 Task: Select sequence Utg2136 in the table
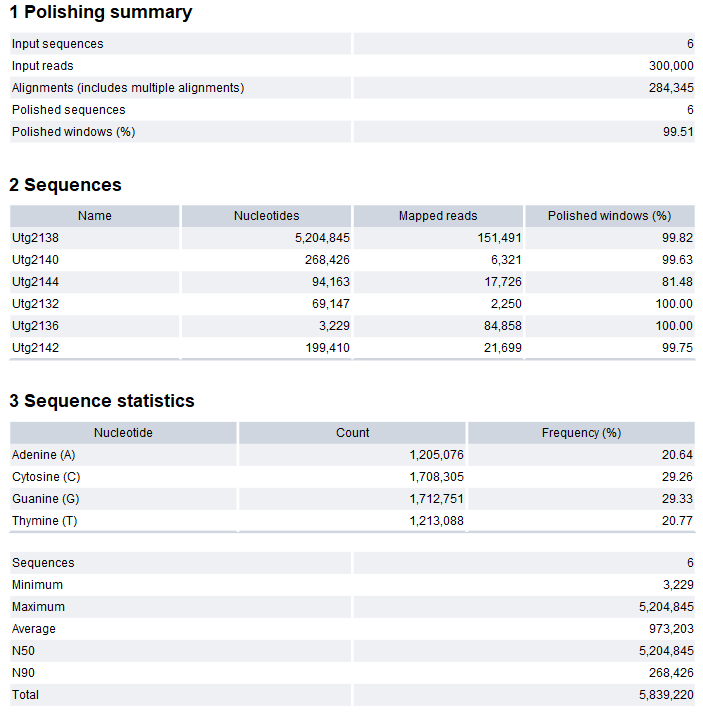(36, 326)
